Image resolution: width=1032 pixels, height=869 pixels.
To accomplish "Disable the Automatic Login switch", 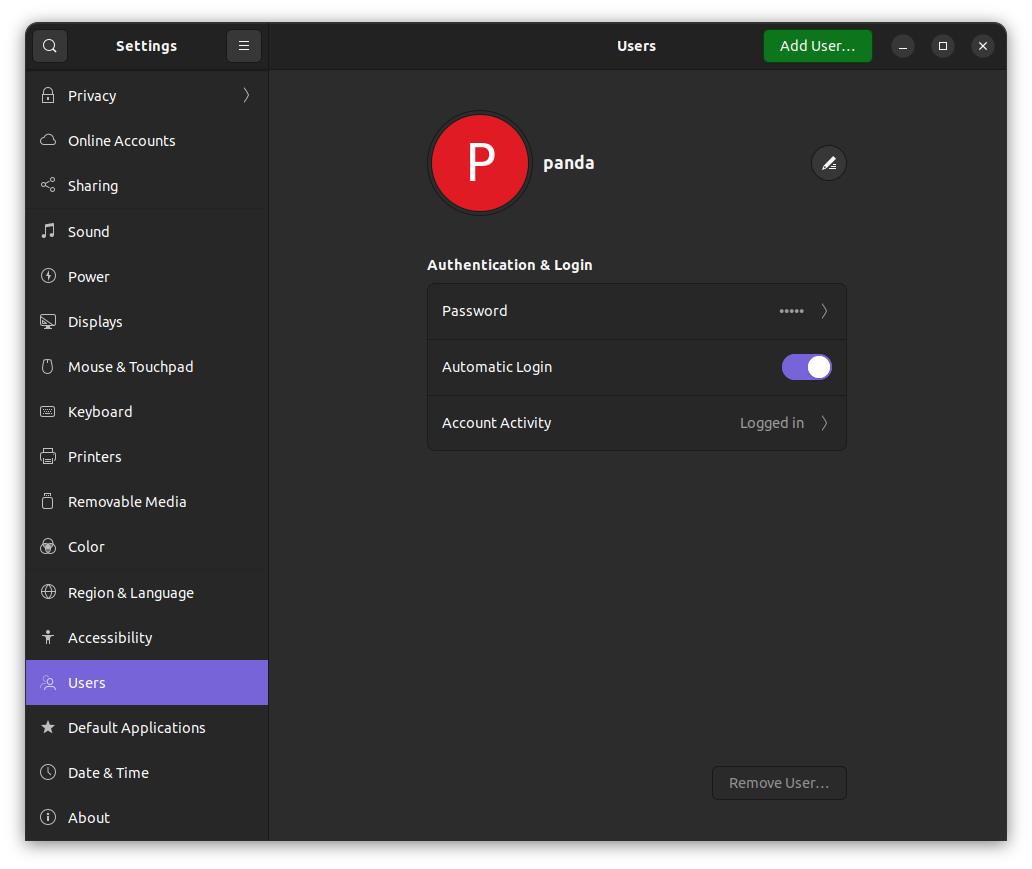I will pyautogui.click(x=806, y=367).
